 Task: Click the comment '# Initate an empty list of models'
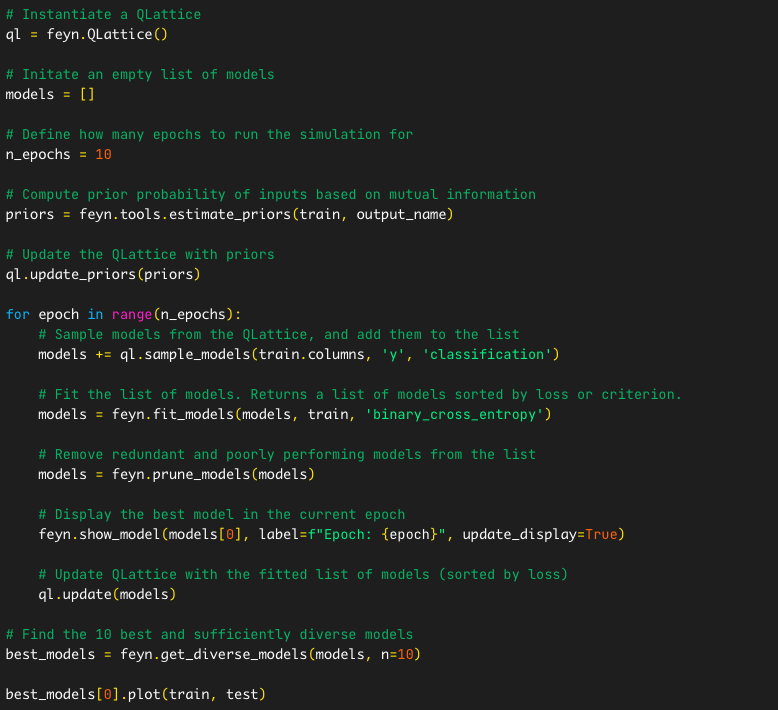pyautogui.click(x=140, y=74)
